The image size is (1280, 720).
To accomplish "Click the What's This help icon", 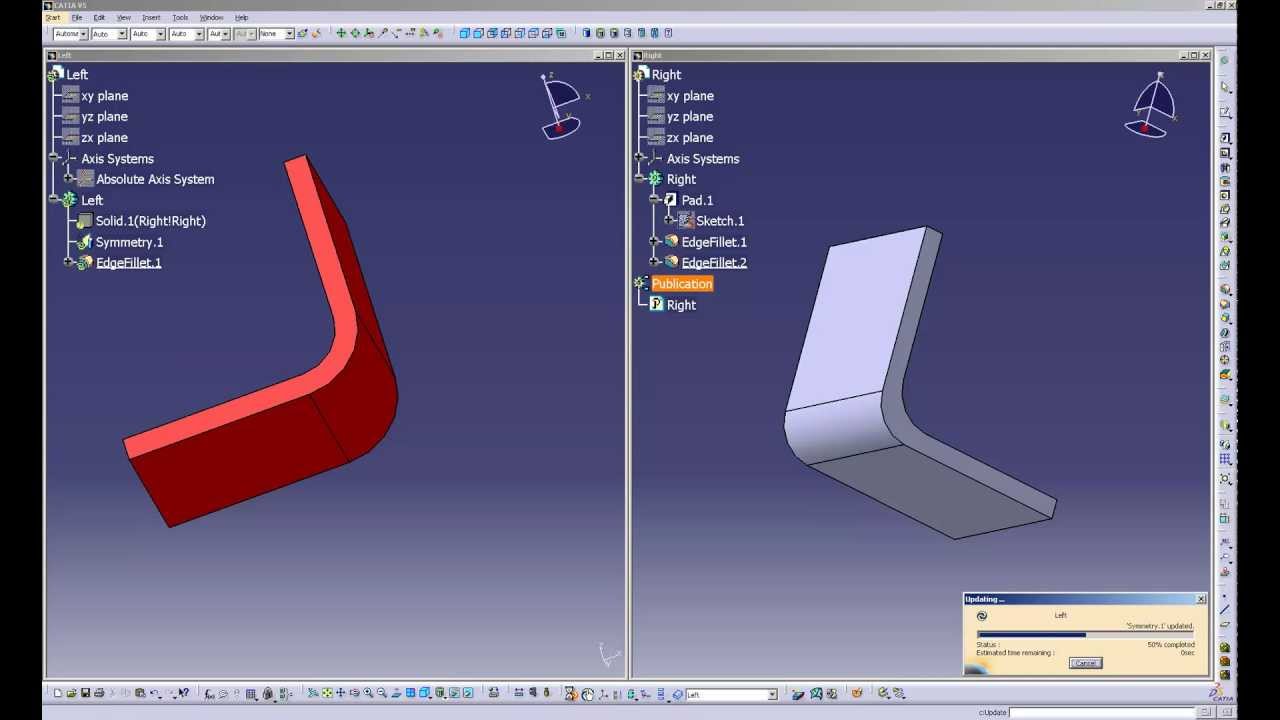I will (x=183, y=693).
